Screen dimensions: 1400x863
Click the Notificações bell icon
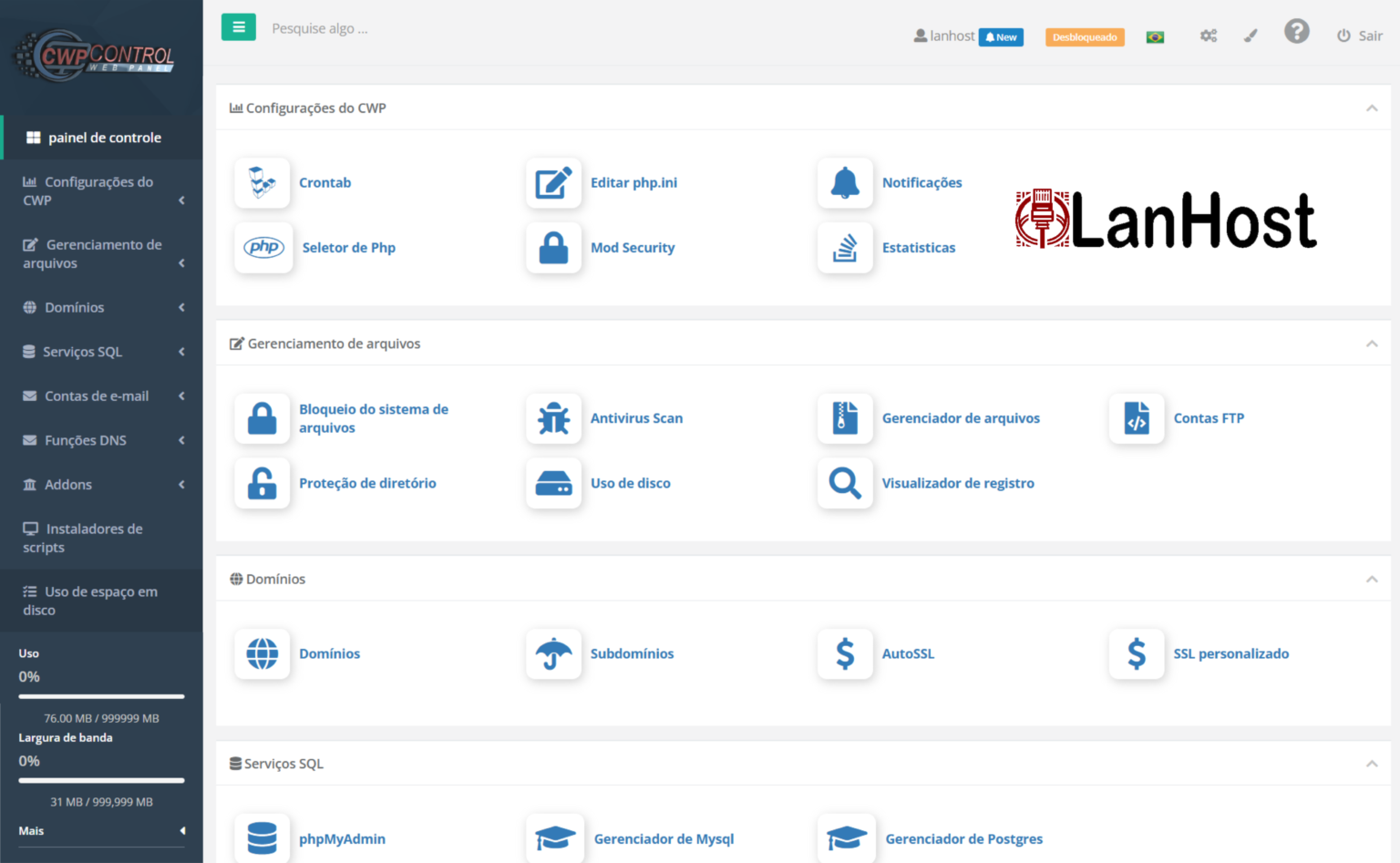point(845,182)
